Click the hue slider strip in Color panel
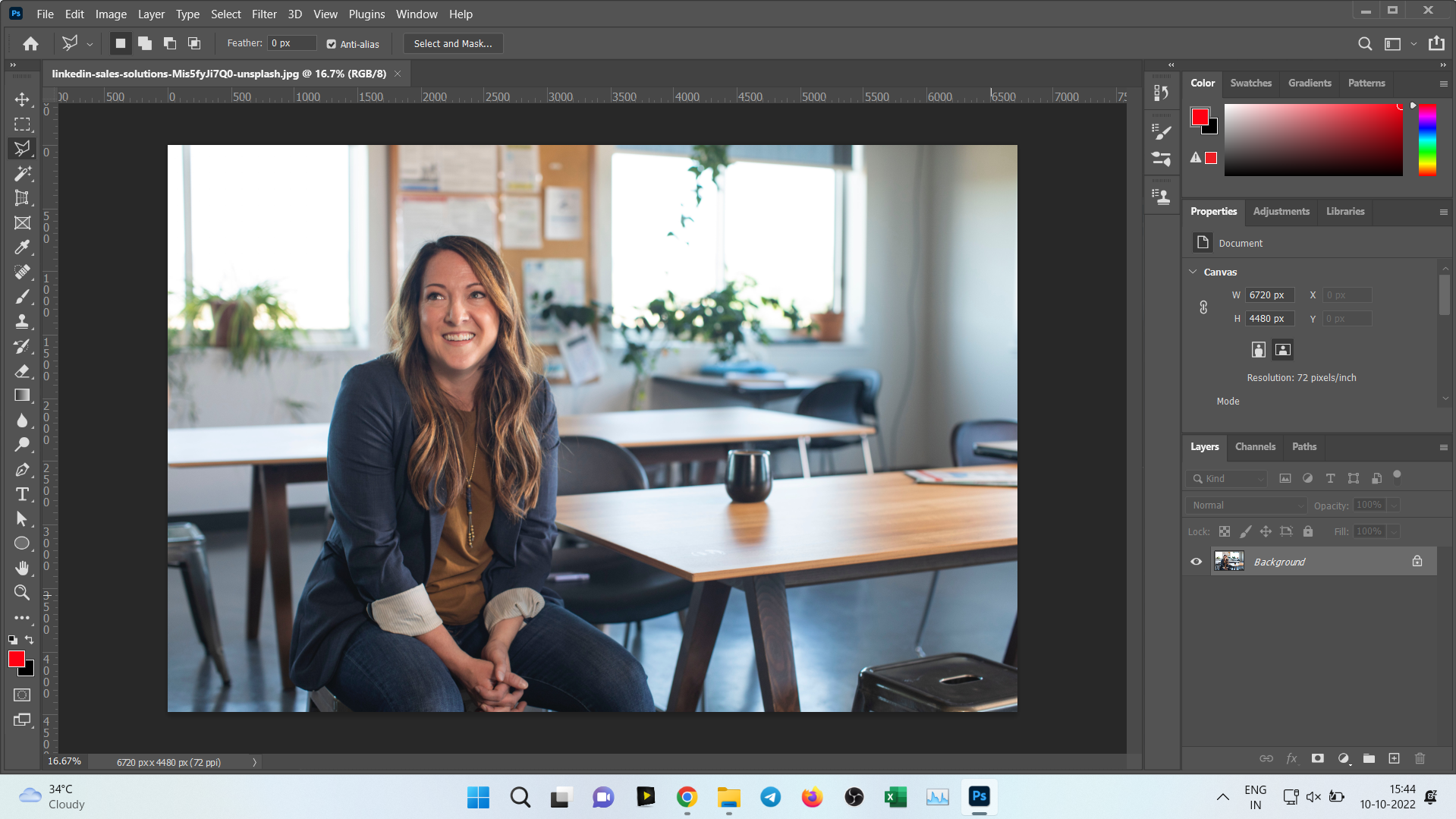The width and height of the screenshot is (1456, 819). point(1427,140)
